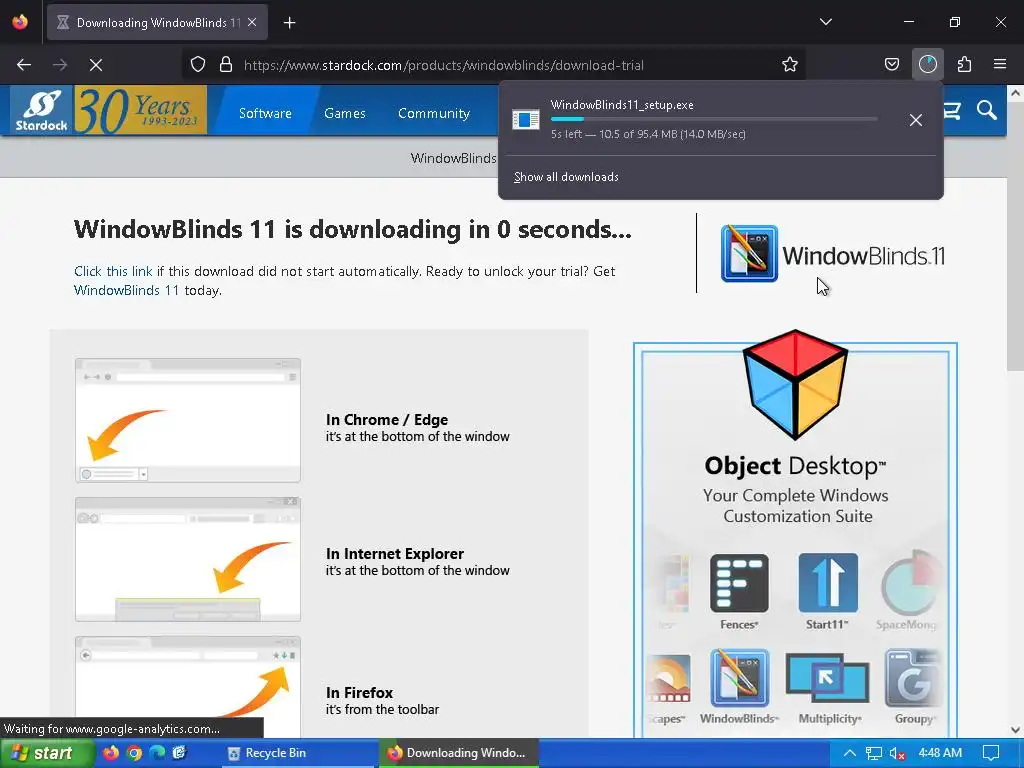Screen dimensions: 1024x768
Task: Open the Software menu
Action: click(x=265, y=113)
